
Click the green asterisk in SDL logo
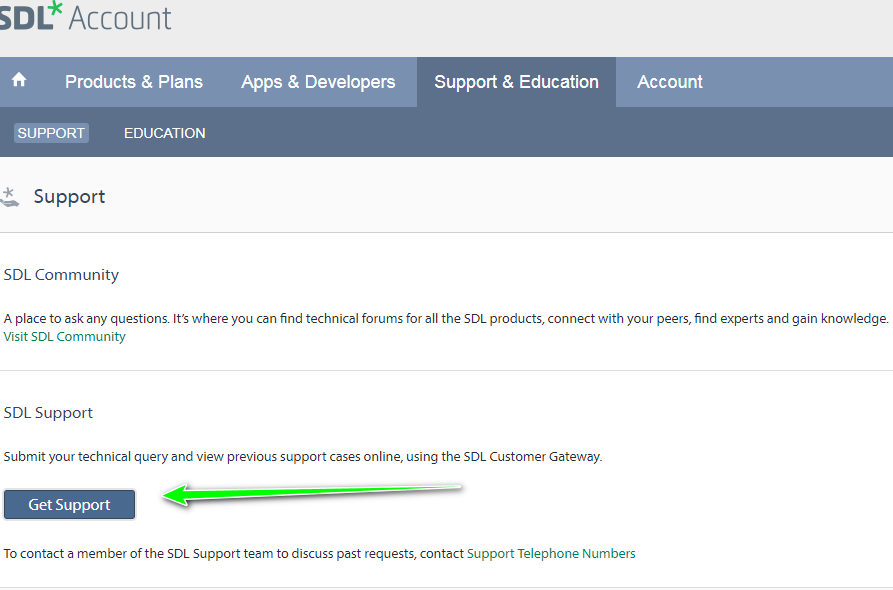click(55, 9)
